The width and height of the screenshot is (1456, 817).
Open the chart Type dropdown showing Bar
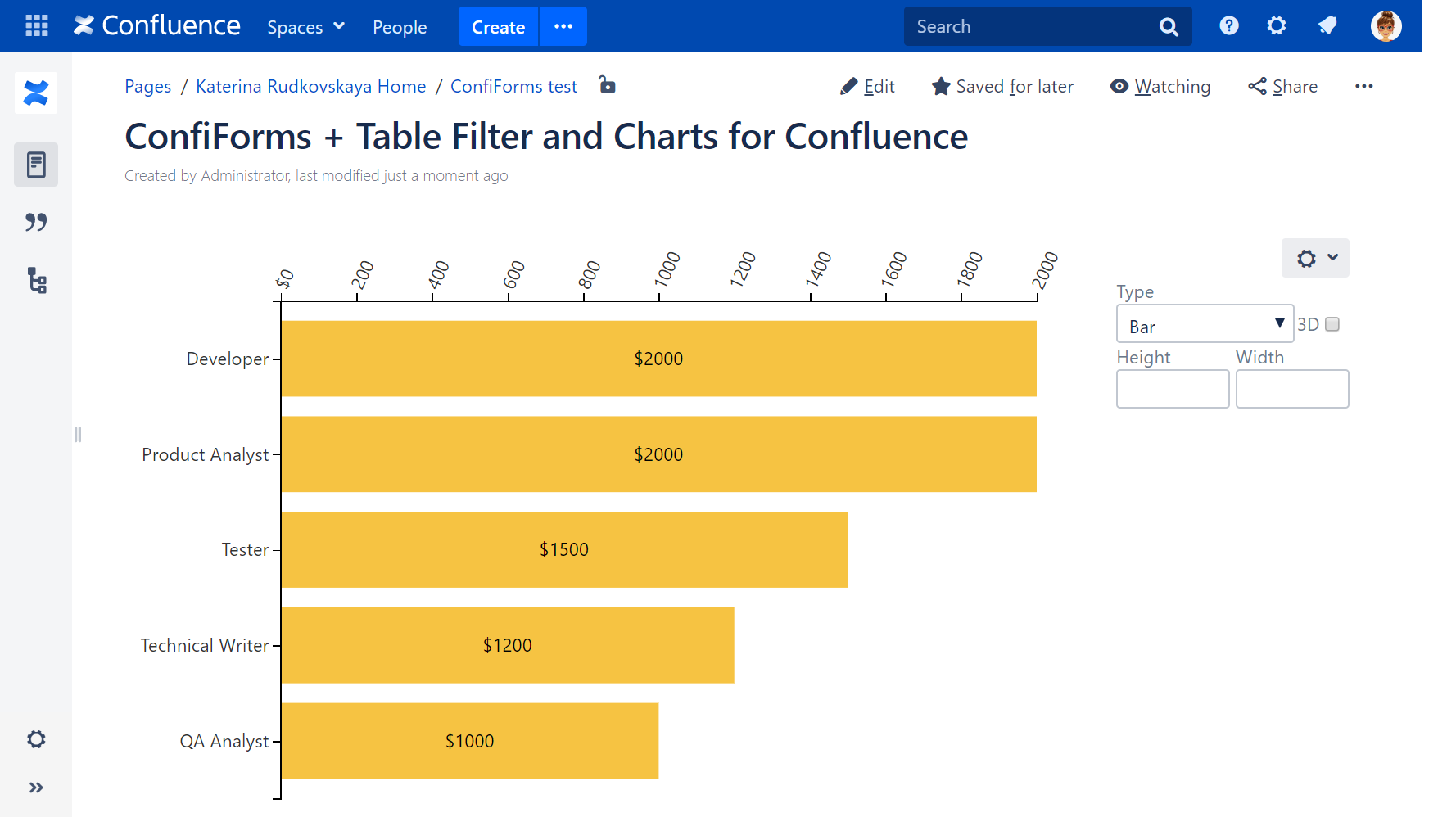pyautogui.click(x=1204, y=323)
